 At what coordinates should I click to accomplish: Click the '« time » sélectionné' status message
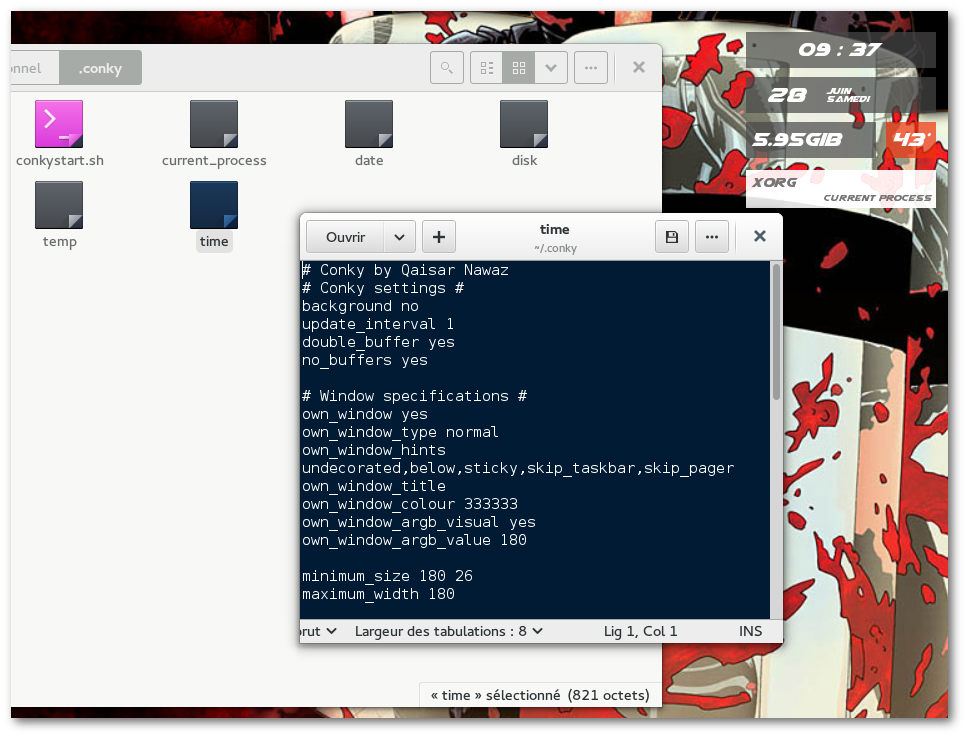pyautogui.click(x=540, y=695)
